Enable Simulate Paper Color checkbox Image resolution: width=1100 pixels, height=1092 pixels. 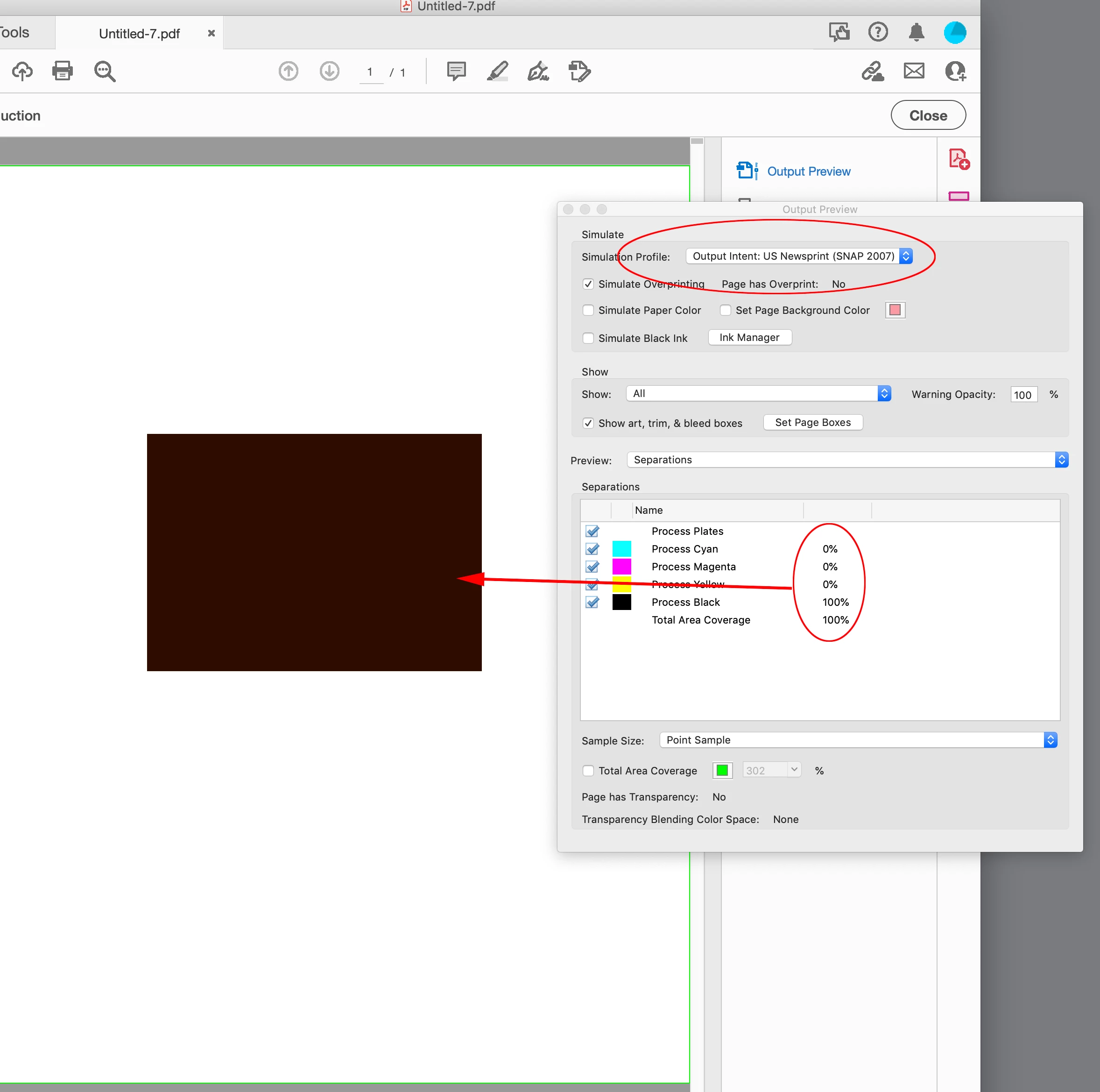pyautogui.click(x=588, y=311)
